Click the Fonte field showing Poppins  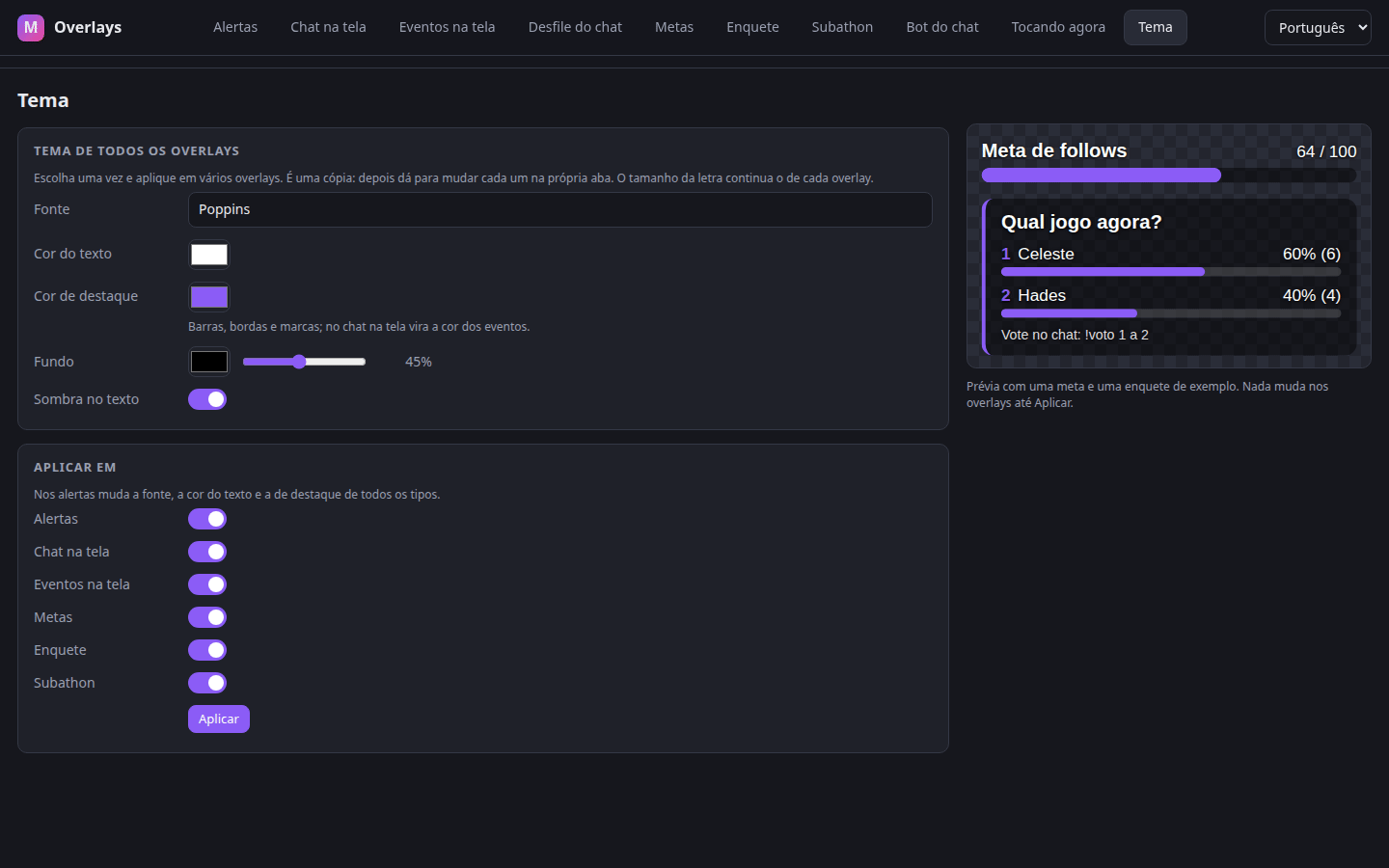click(559, 209)
